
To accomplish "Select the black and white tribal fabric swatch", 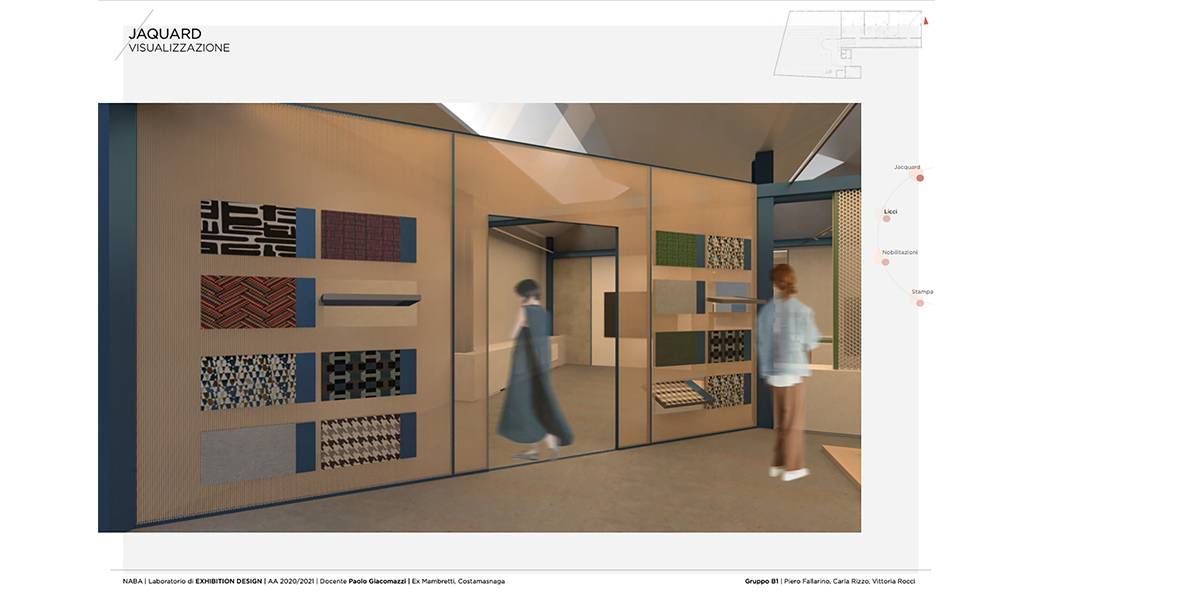I will click(x=248, y=229).
